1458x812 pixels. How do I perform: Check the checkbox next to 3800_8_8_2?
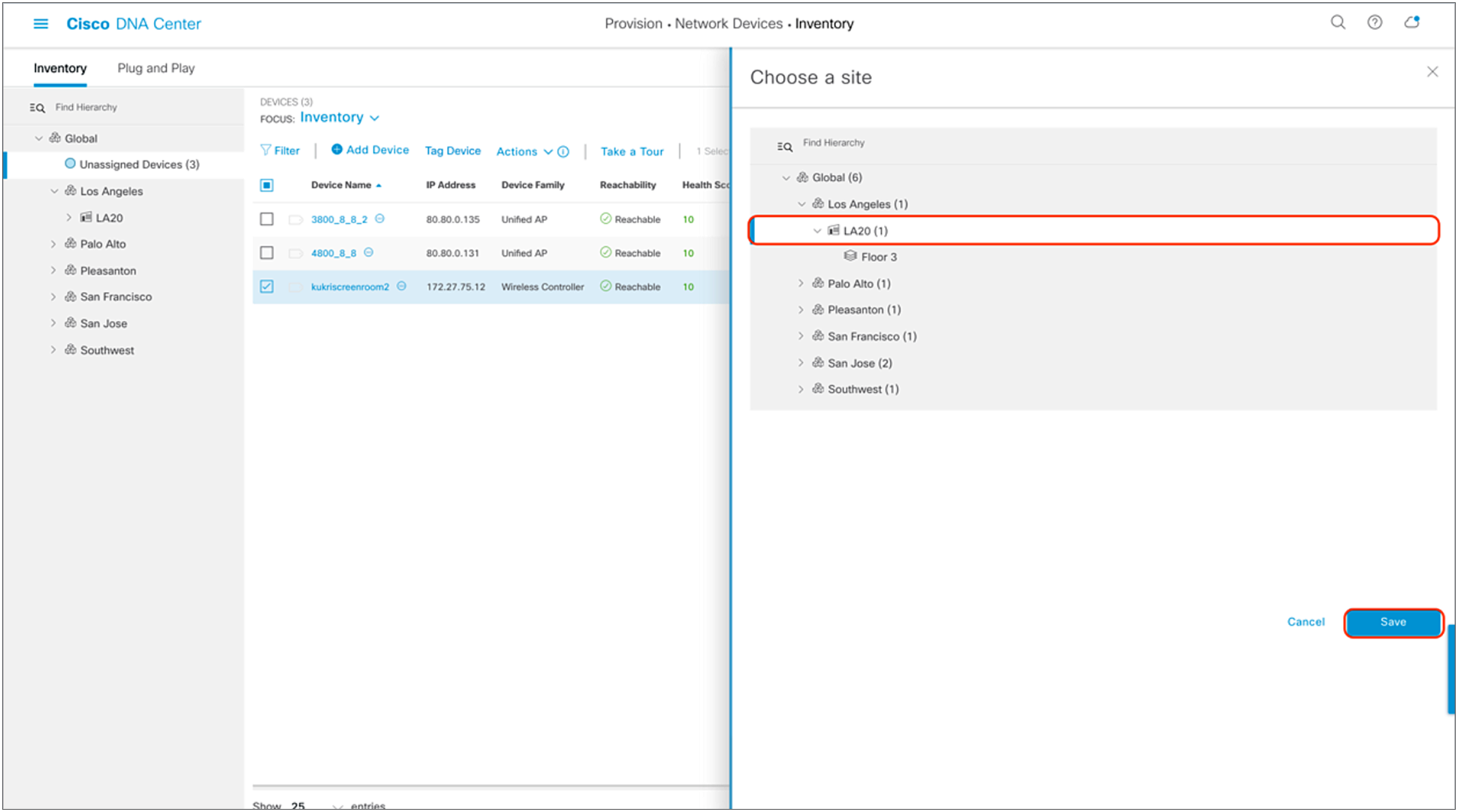click(x=266, y=219)
